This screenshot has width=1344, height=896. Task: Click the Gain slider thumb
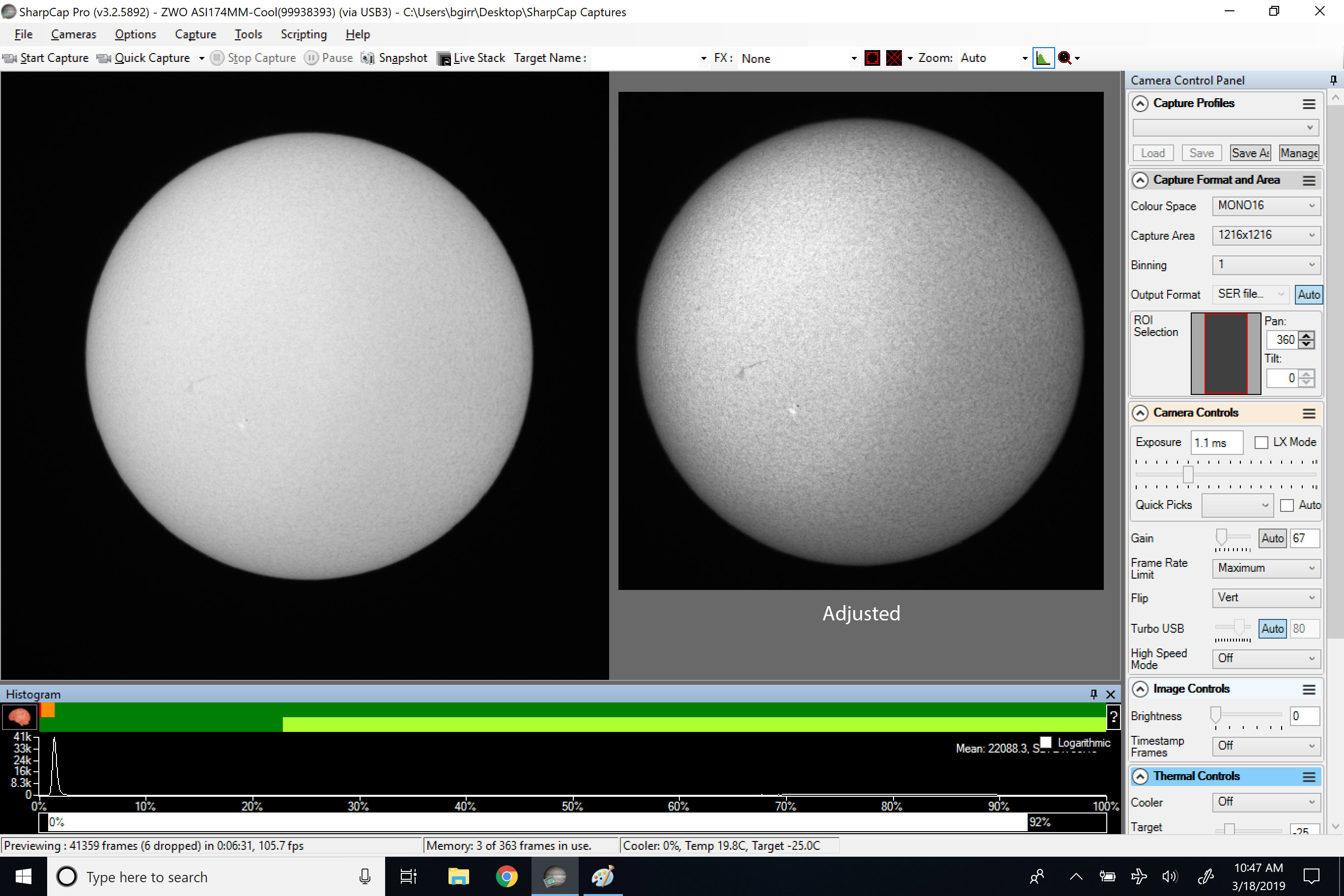click(x=1221, y=537)
